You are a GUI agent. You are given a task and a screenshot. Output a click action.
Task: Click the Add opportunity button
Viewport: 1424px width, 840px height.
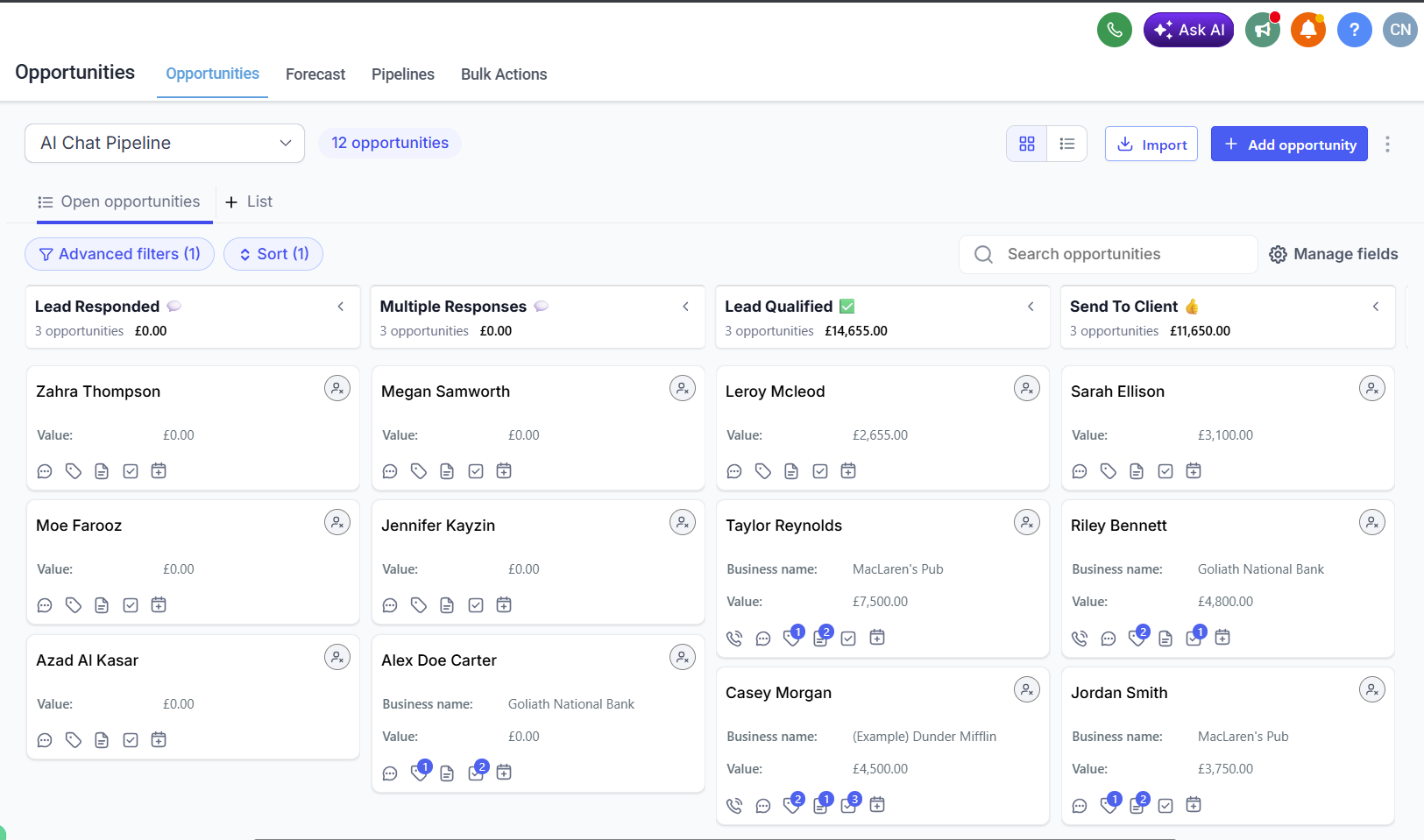[1289, 144]
